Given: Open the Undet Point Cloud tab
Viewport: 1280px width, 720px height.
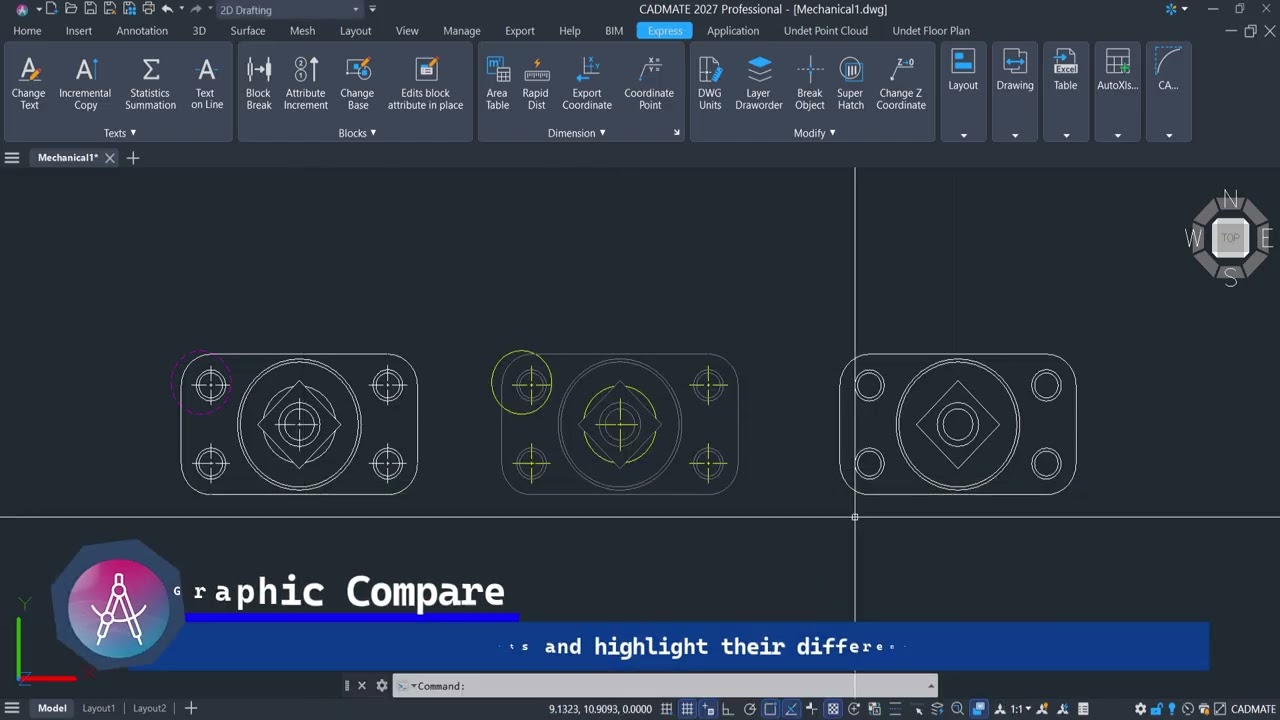Looking at the screenshot, I should (826, 31).
